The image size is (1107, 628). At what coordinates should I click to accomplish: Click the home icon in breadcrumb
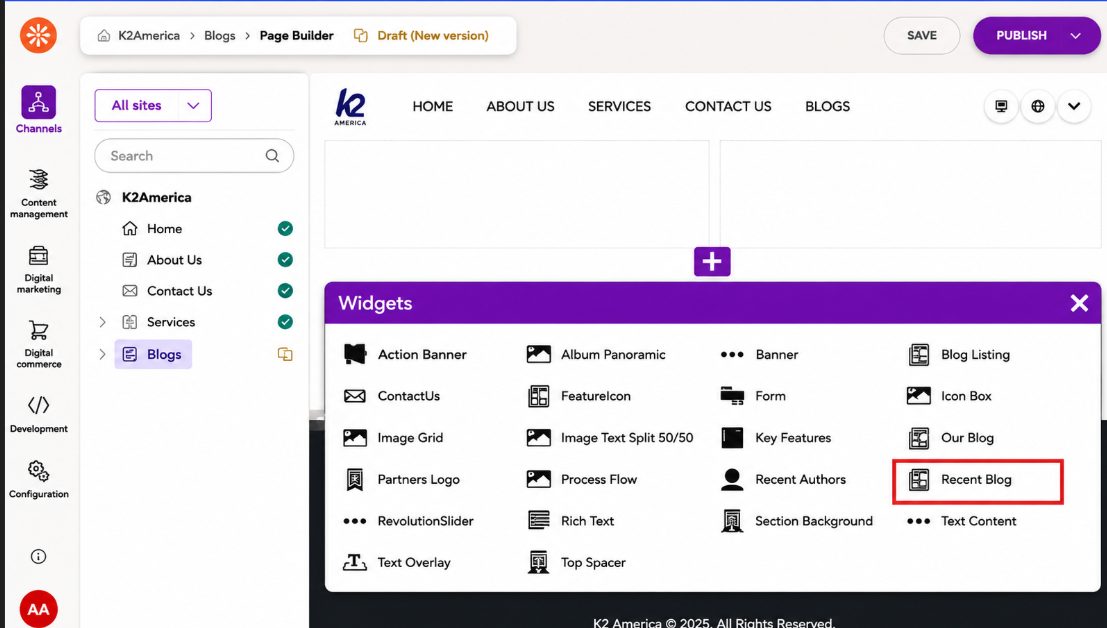[104, 35]
